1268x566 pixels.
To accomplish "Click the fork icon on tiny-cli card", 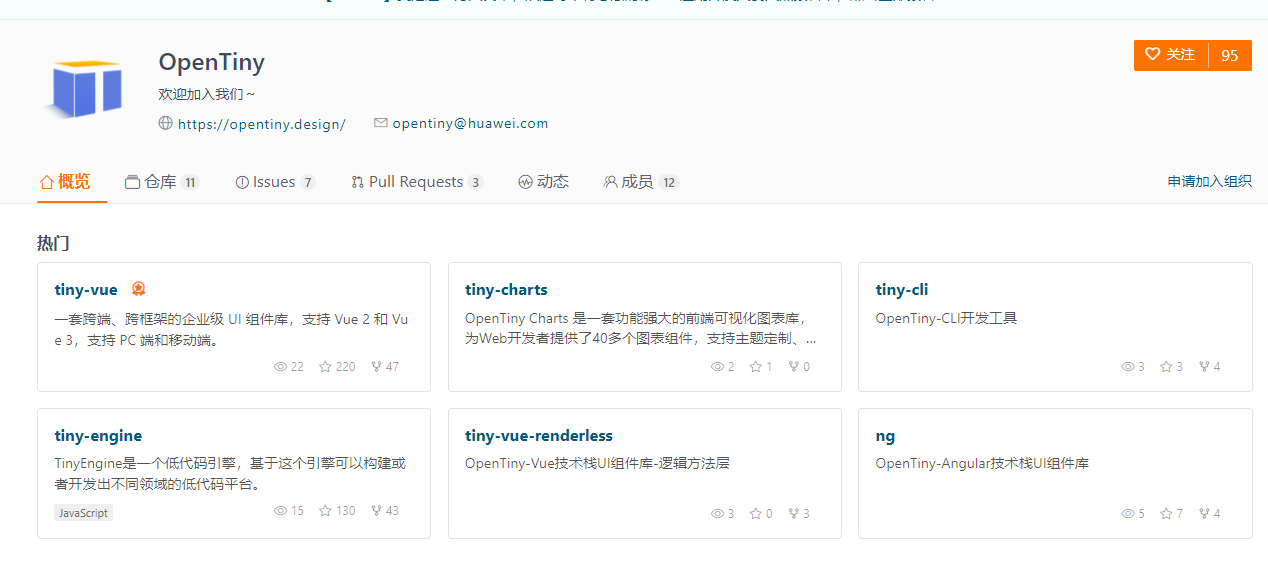I will tap(1204, 367).
